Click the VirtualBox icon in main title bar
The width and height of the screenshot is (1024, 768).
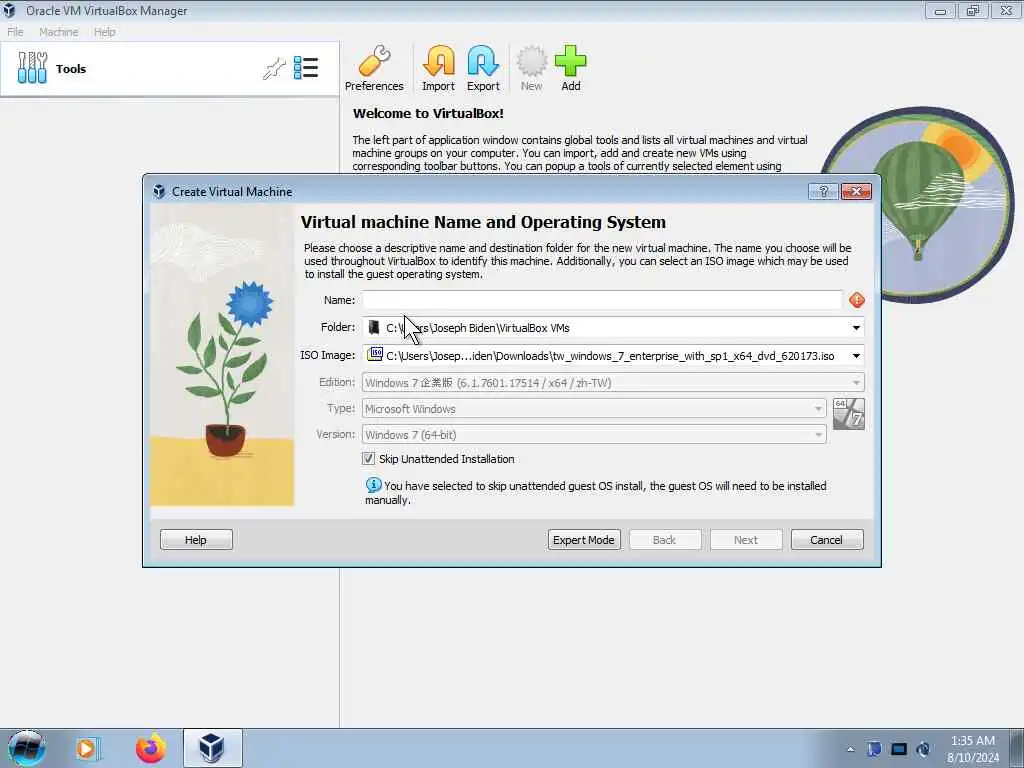click(x=9, y=10)
